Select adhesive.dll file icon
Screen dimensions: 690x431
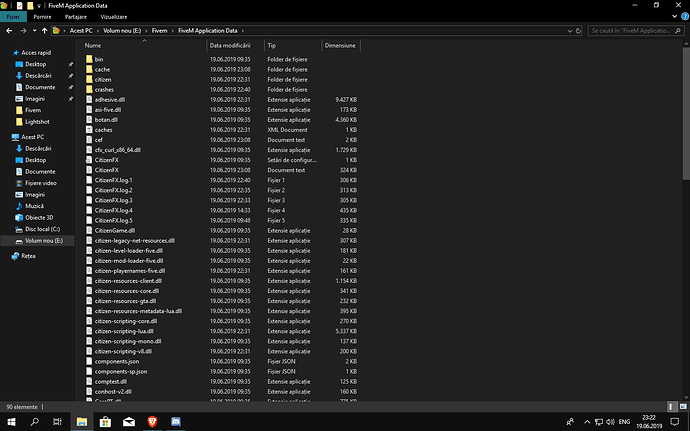click(x=89, y=99)
